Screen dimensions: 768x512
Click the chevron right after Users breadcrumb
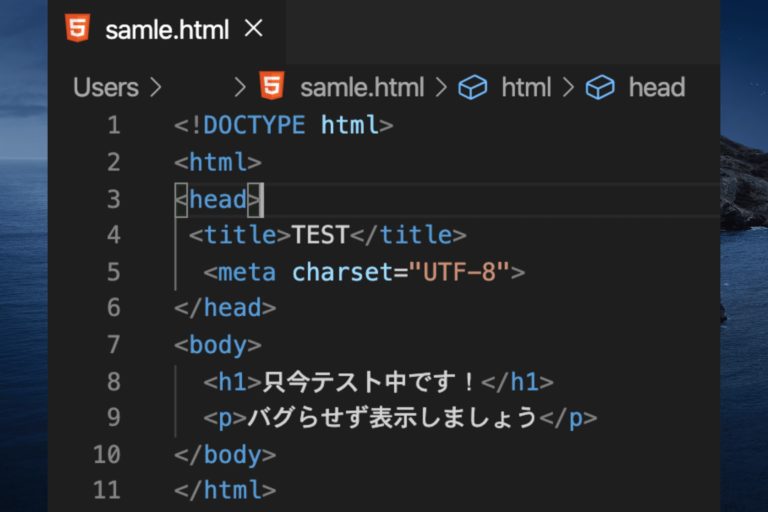pos(155,88)
